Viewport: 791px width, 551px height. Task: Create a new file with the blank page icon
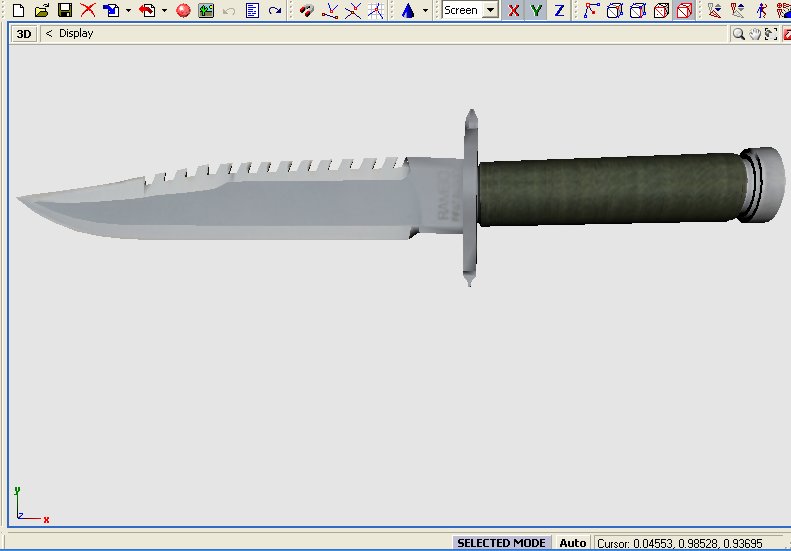pyautogui.click(x=18, y=10)
